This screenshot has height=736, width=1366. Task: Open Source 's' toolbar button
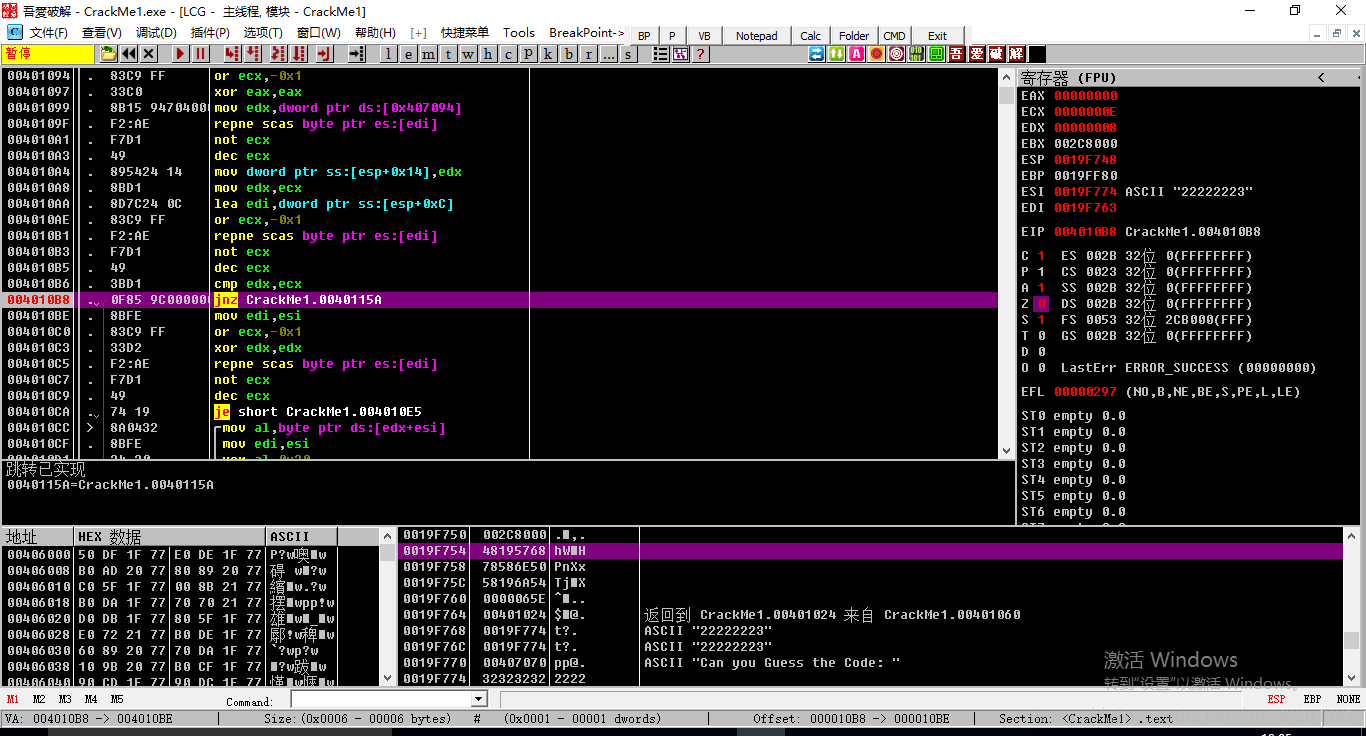[628, 54]
